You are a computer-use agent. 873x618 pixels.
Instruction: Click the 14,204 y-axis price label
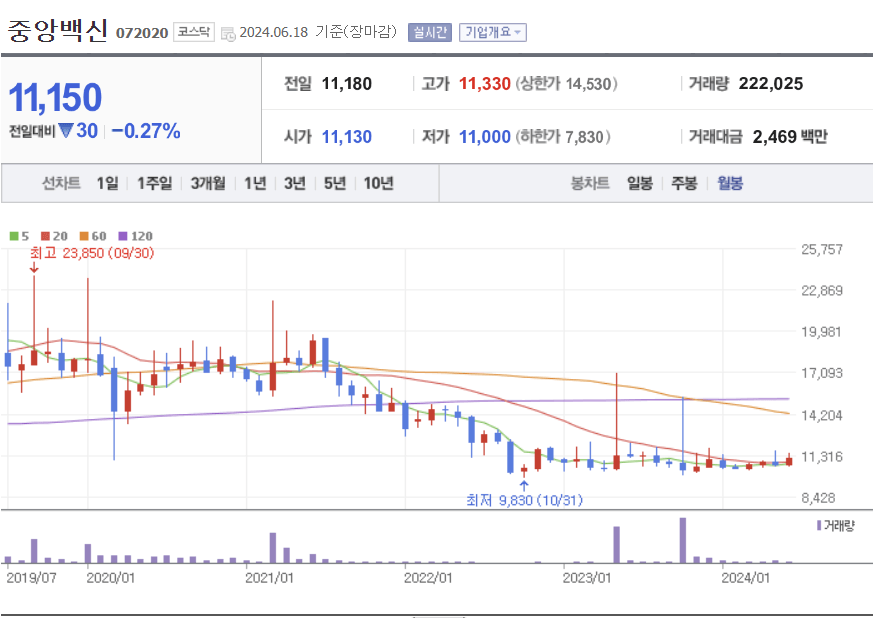822,415
